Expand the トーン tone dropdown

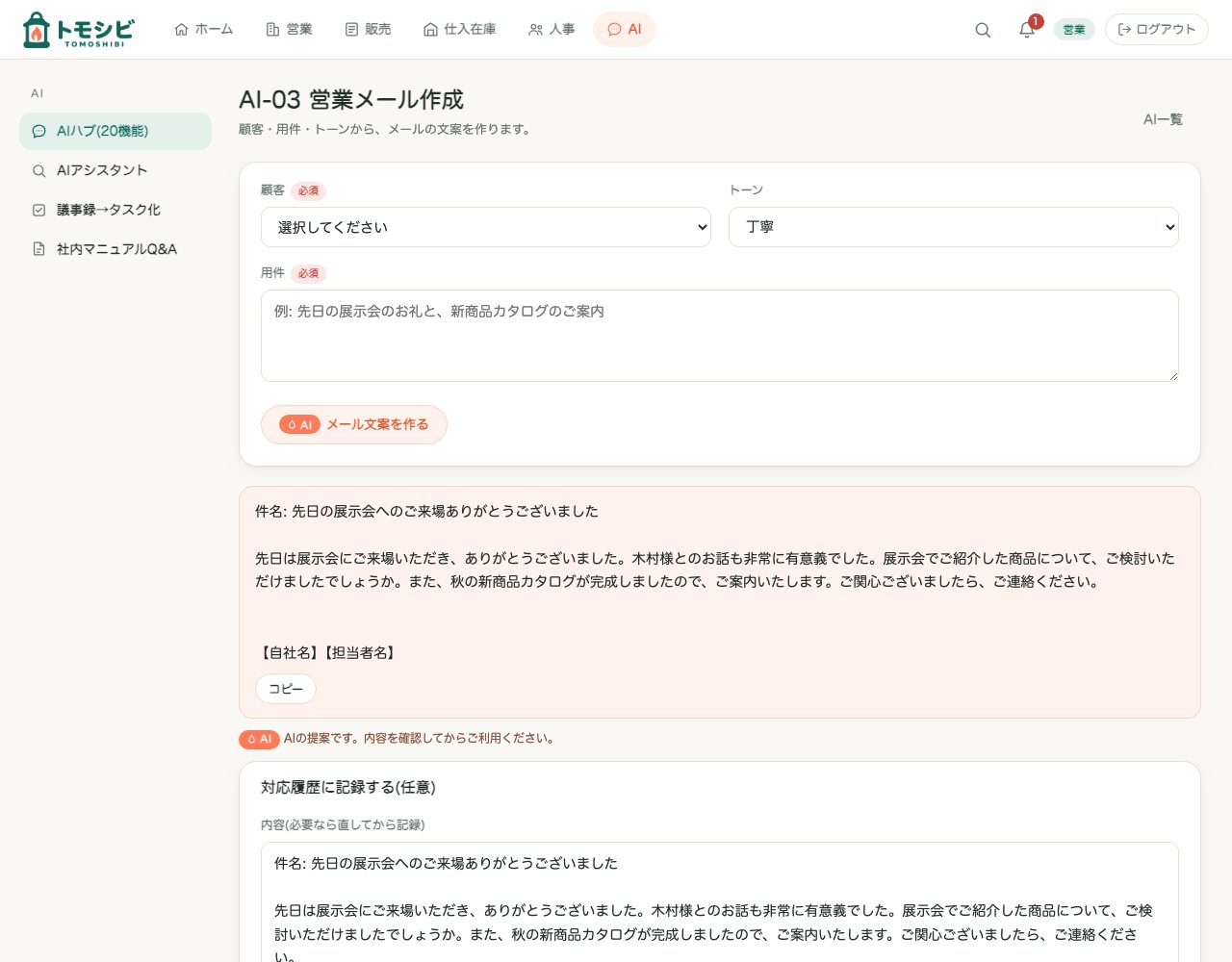[954, 227]
